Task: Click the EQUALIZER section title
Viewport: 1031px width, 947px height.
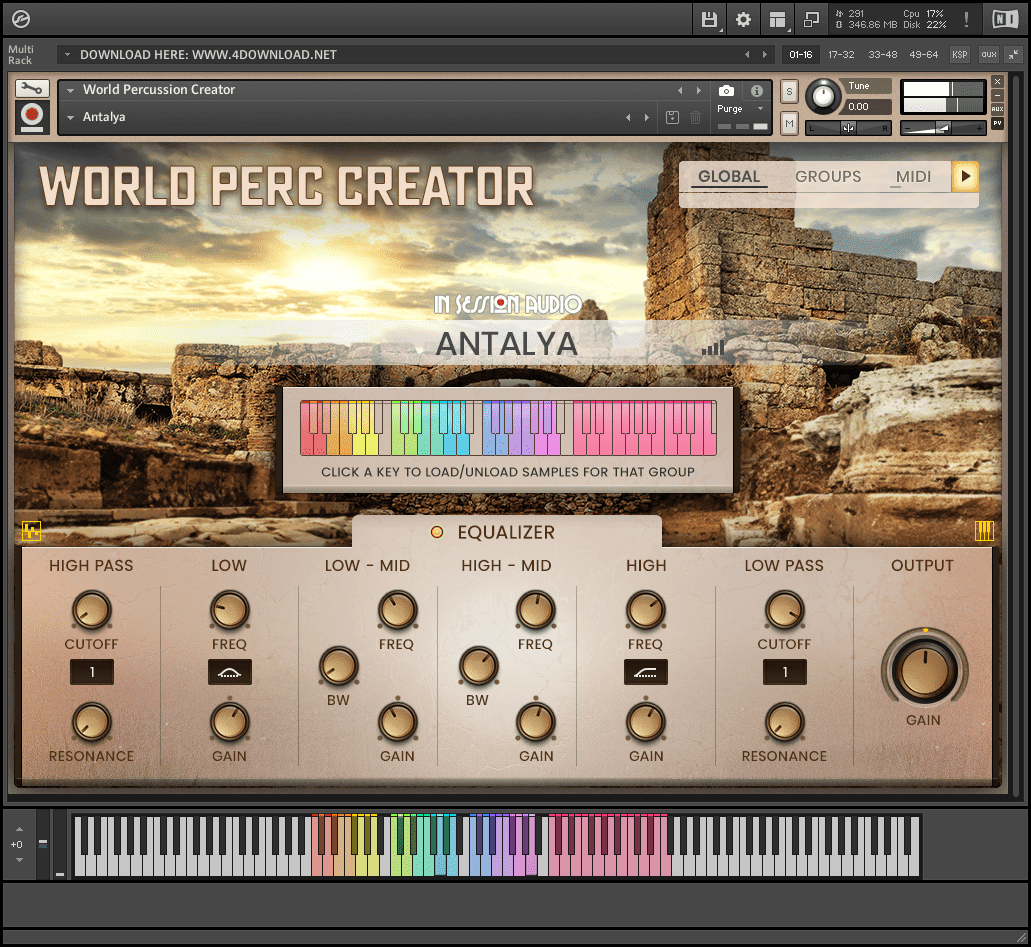Action: (506, 533)
